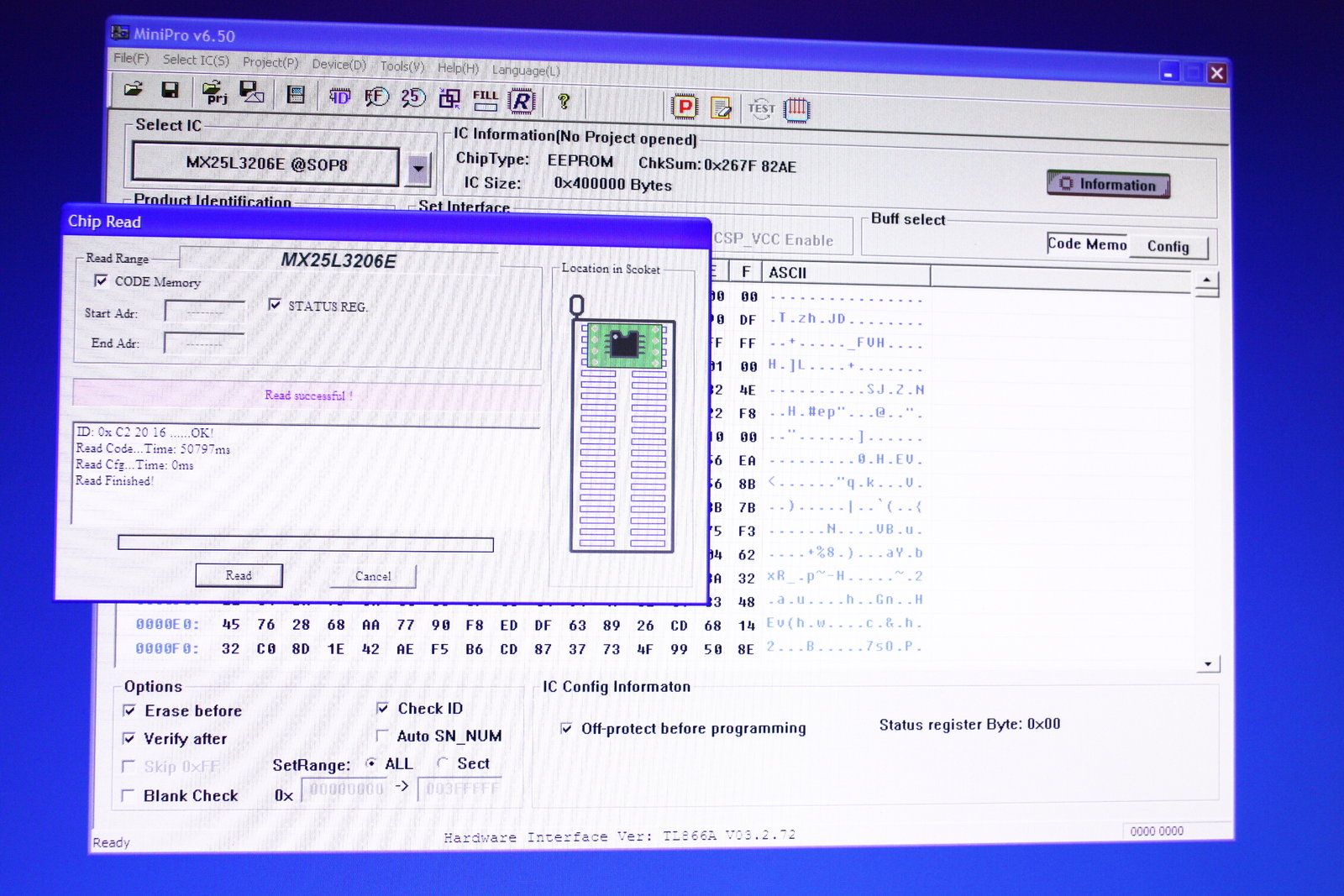
Task: Close the MiniPro window
Action: pyautogui.click(x=1216, y=73)
